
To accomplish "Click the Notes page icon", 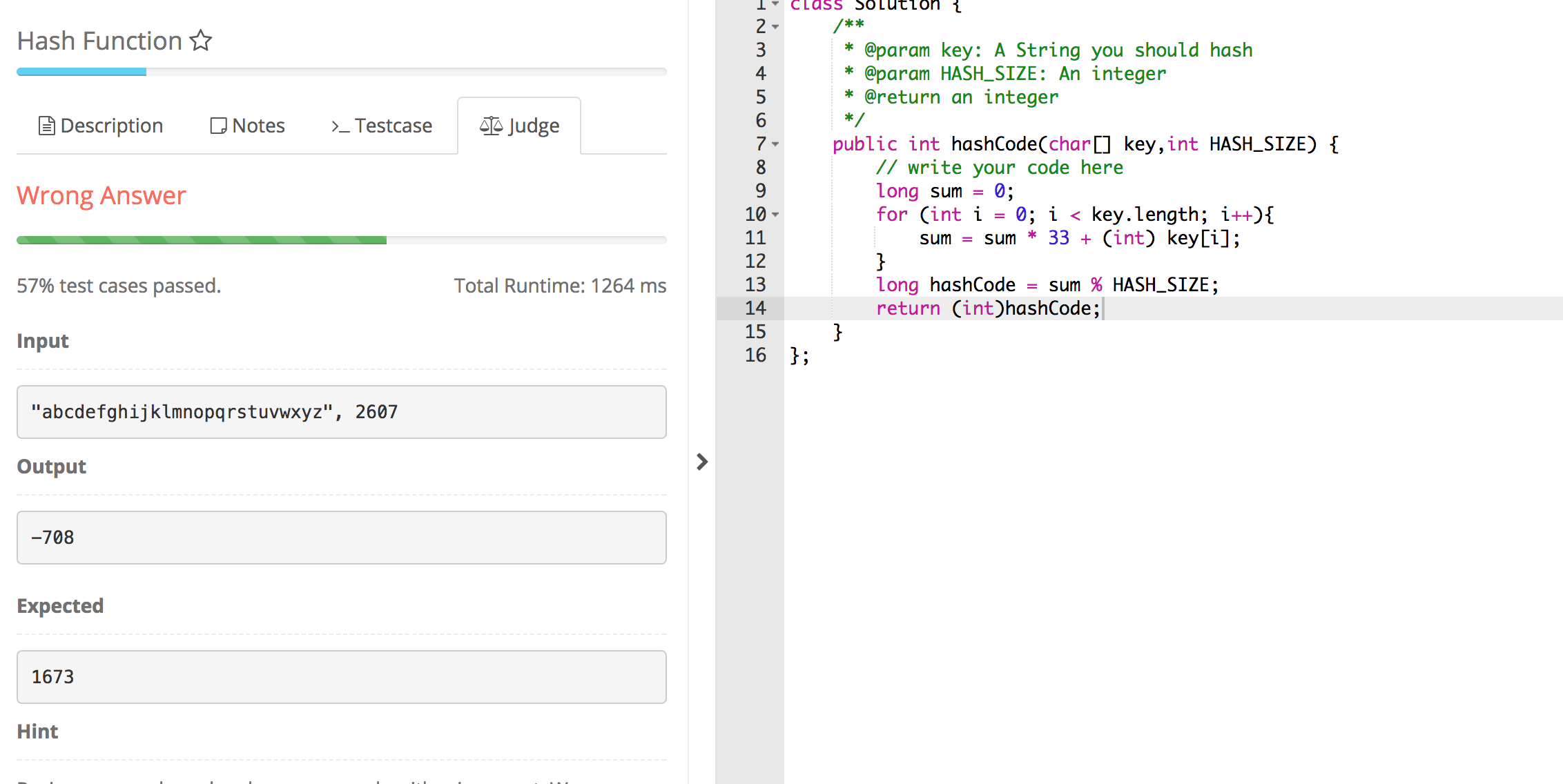I will click(218, 126).
